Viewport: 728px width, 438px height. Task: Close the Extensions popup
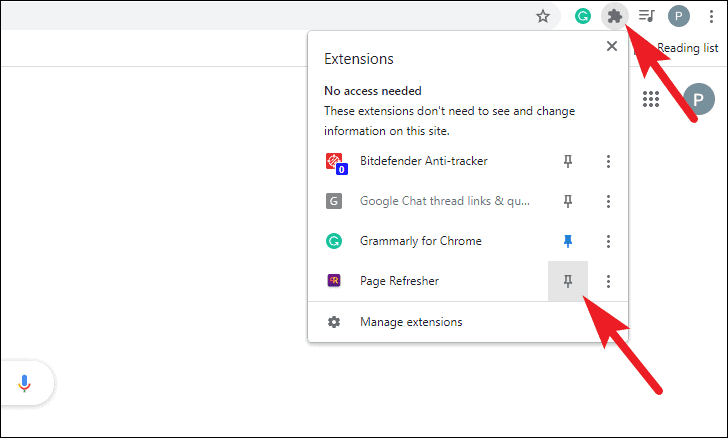[x=611, y=46]
